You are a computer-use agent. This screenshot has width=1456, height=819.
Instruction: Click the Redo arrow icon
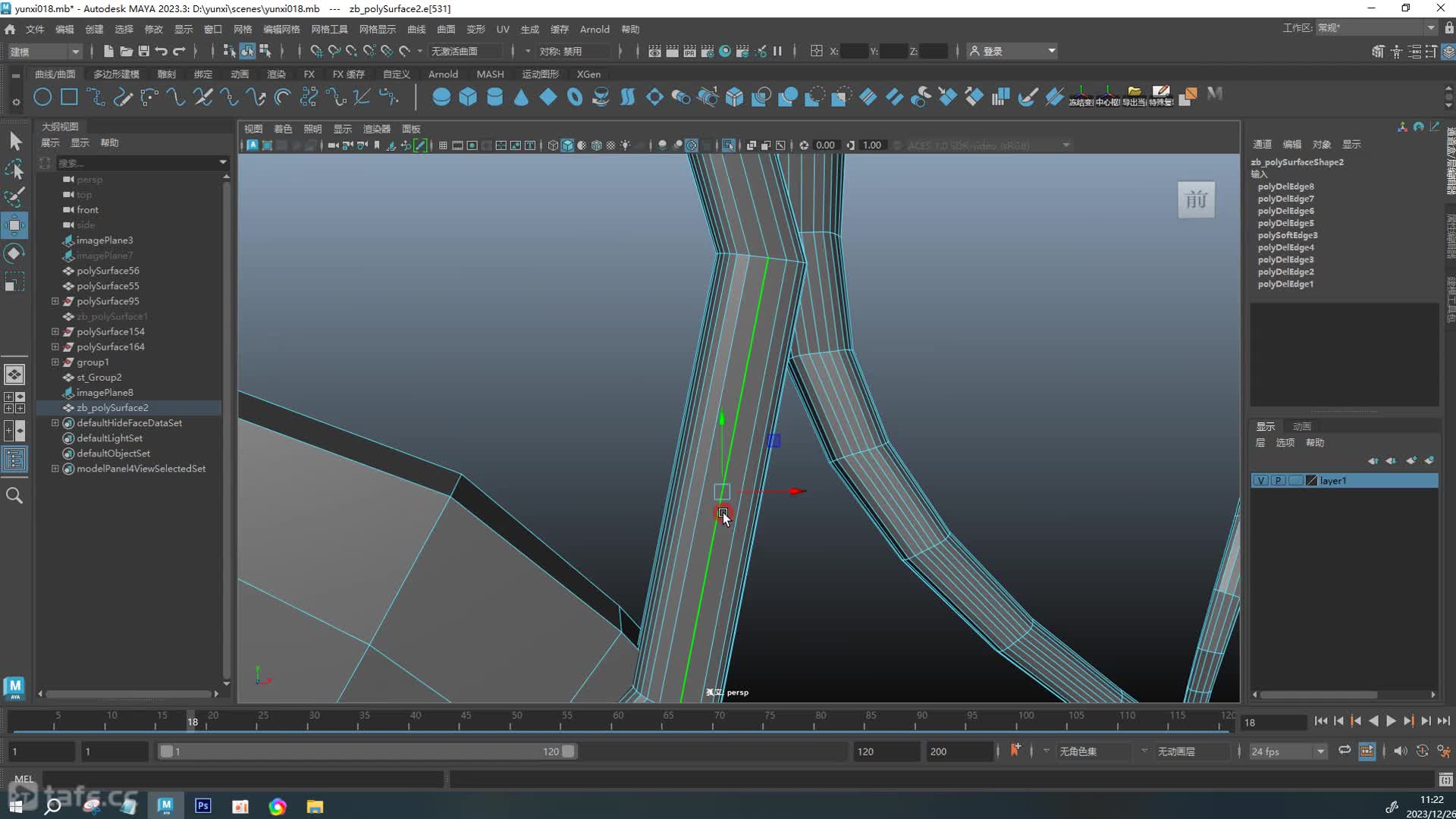(180, 51)
